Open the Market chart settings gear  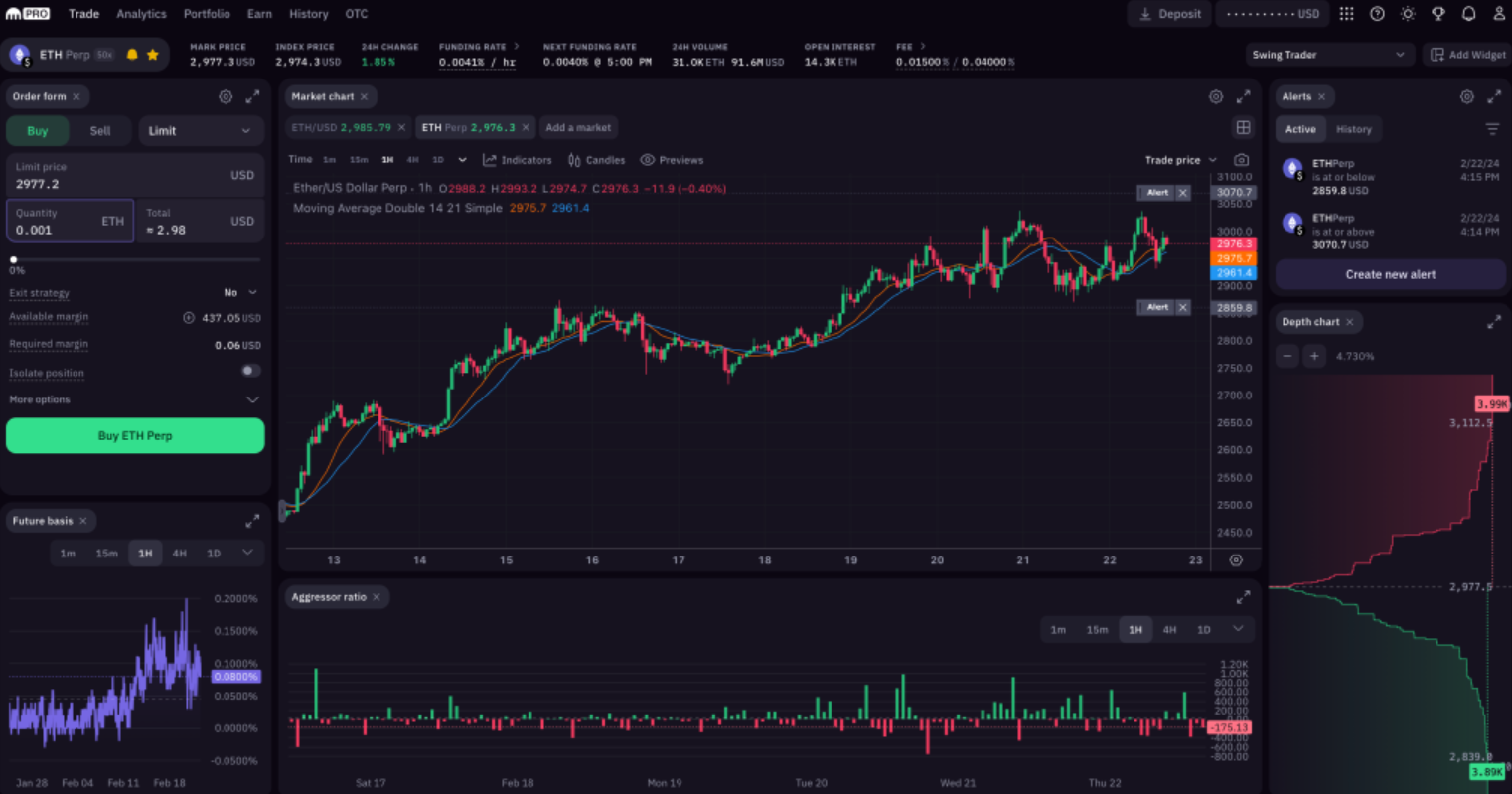click(x=1215, y=96)
